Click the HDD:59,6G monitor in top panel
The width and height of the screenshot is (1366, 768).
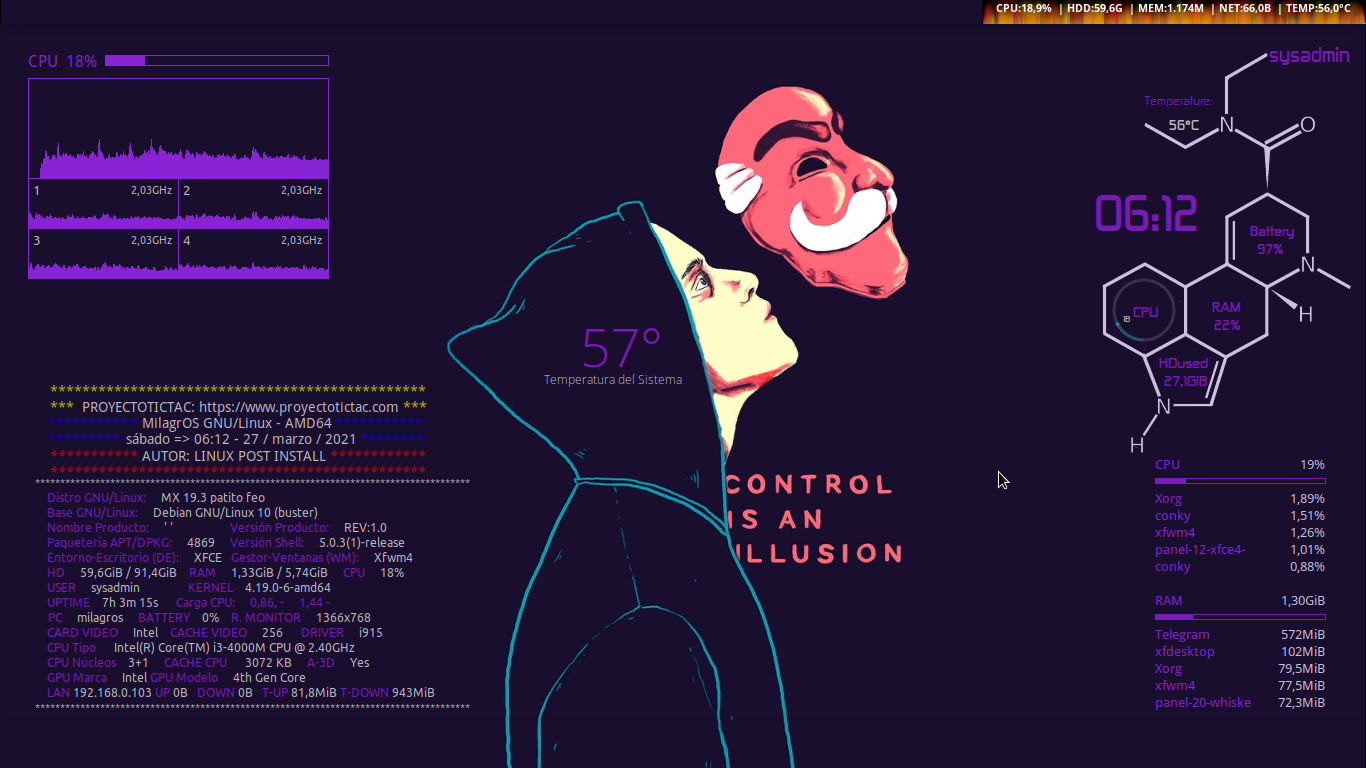[x=1094, y=8]
